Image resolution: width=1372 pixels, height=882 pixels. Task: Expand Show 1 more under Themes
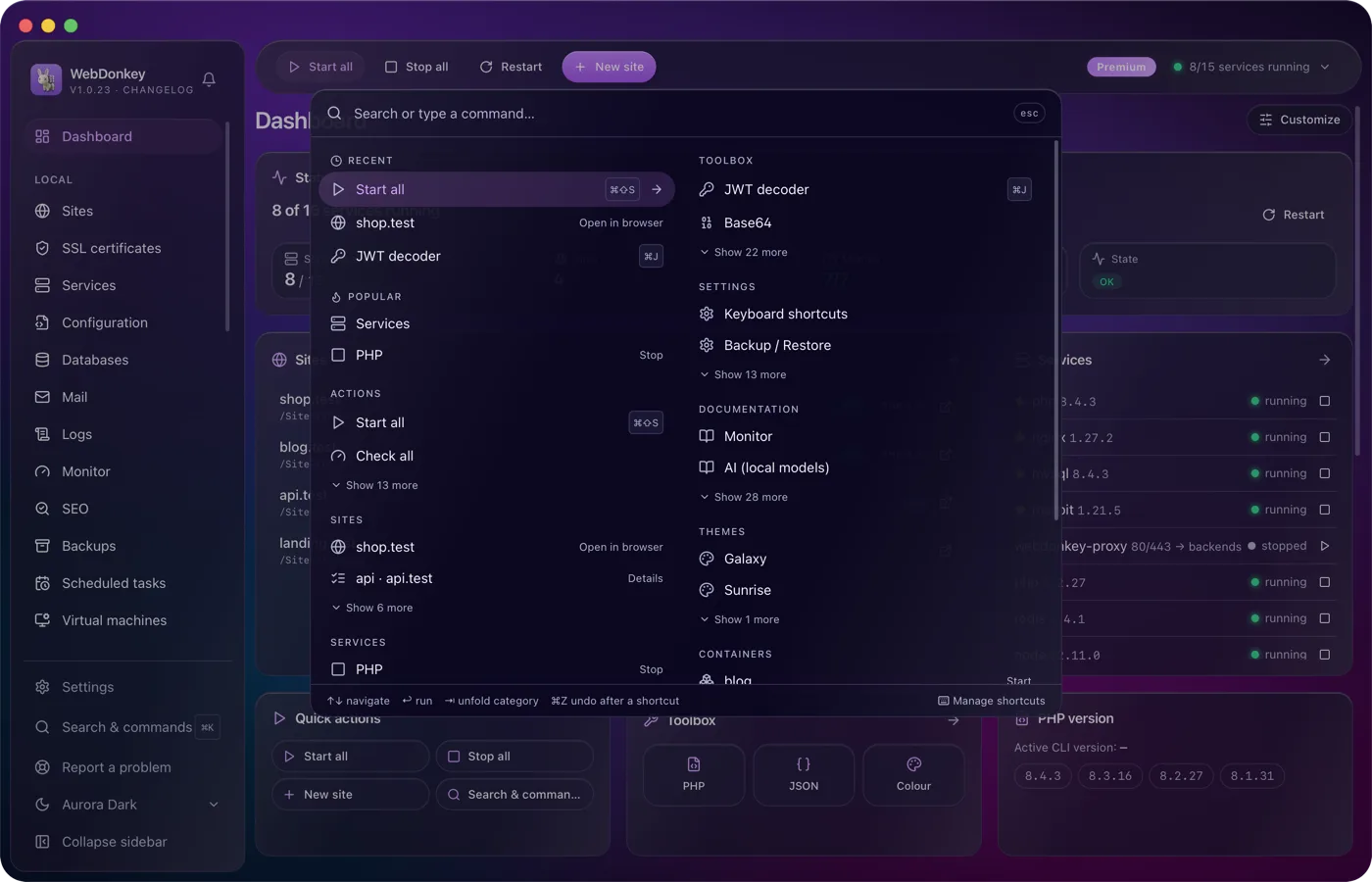(740, 619)
